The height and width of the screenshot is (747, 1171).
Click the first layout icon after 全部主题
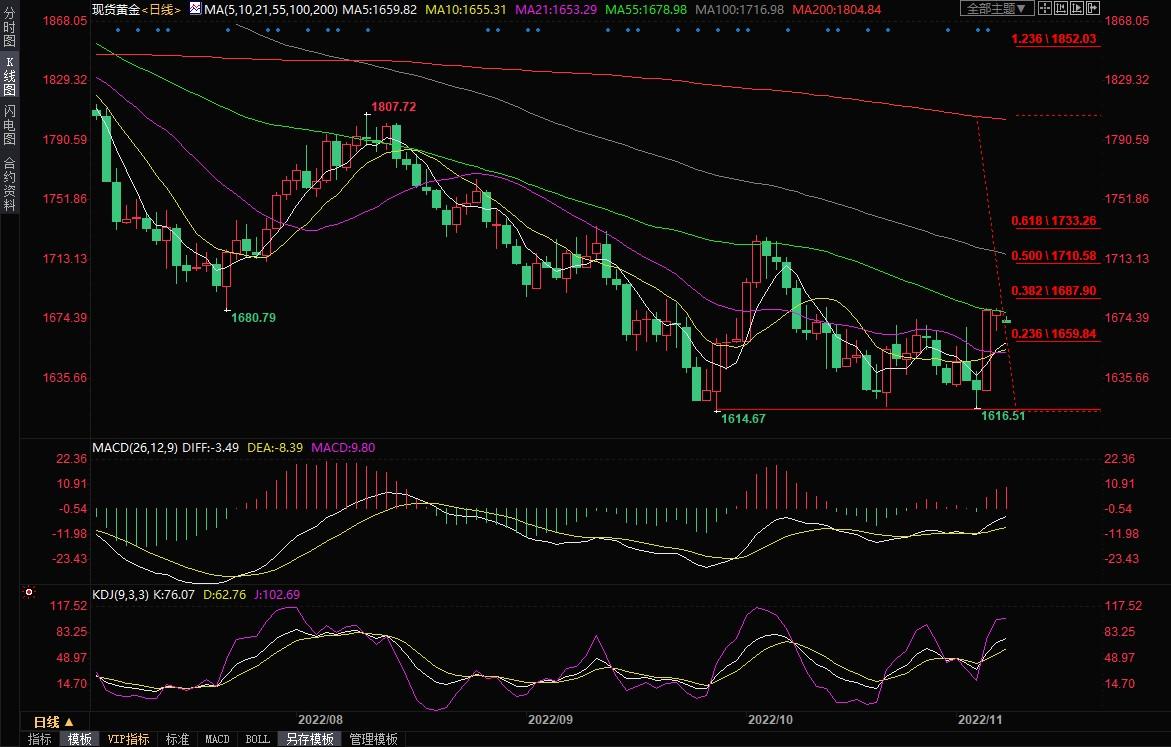click(1045, 8)
